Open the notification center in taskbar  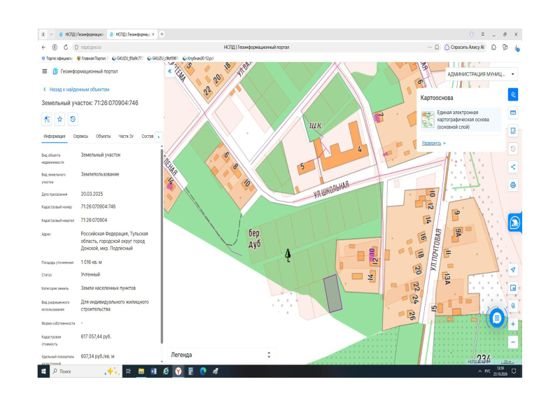(514, 372)
